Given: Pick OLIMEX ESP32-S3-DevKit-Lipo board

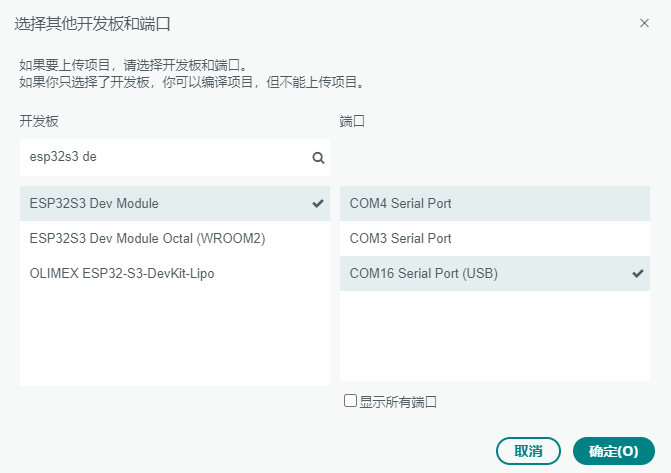Looking at the screenshot, I should (x=122, y=273).
